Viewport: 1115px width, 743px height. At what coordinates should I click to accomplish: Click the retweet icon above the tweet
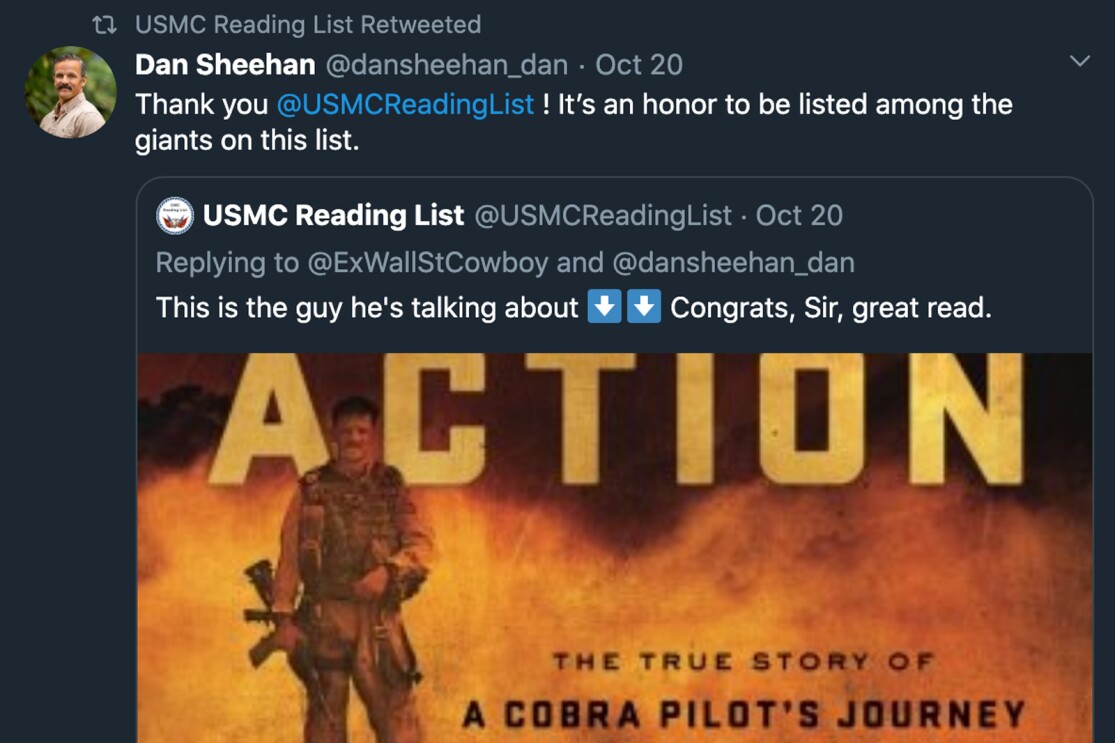click(x=104, y=25)
